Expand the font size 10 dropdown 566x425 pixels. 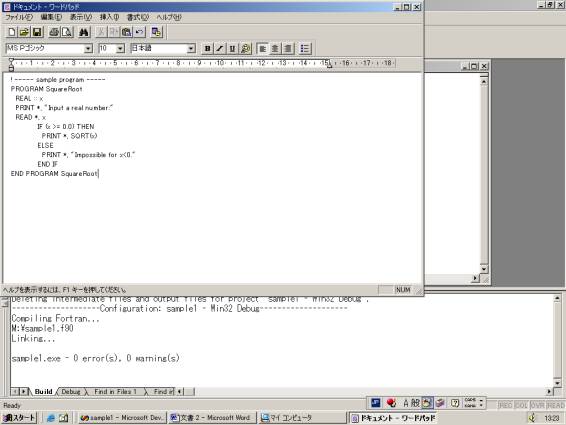coord(121,48)
